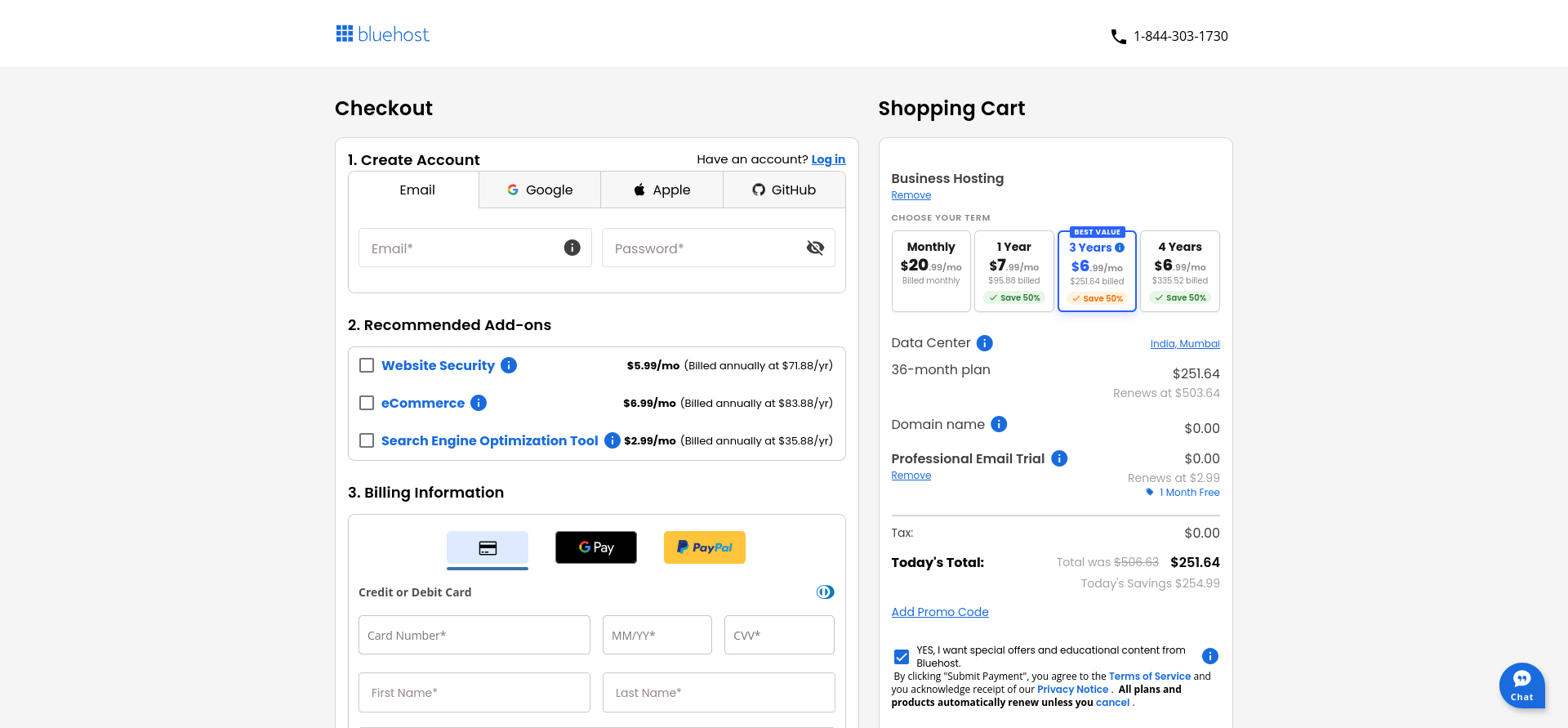The width and height of the screenshot is (1568, 728).
Task: Check the Website Security add-on
Action: 367,365
